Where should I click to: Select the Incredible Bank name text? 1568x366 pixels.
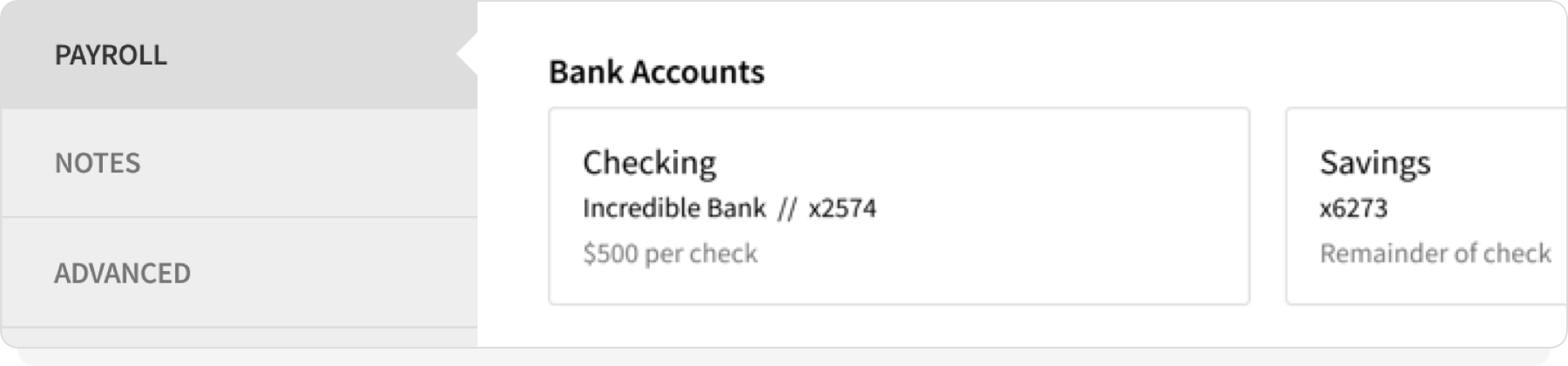[x=673, y=208]
